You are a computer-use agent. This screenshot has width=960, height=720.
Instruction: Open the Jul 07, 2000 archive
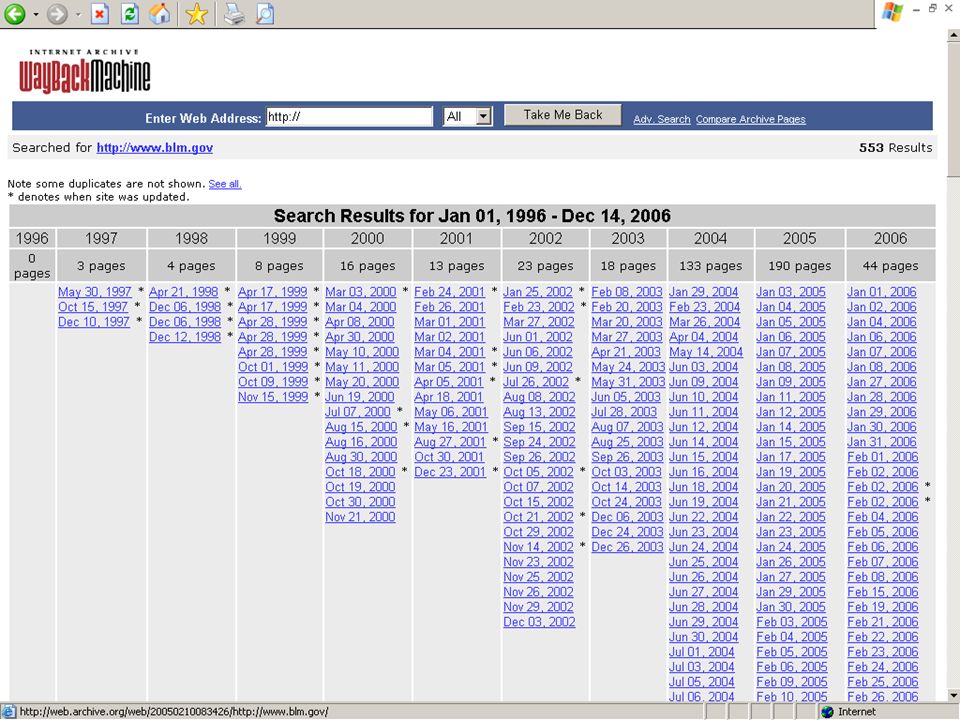(358, 412)
